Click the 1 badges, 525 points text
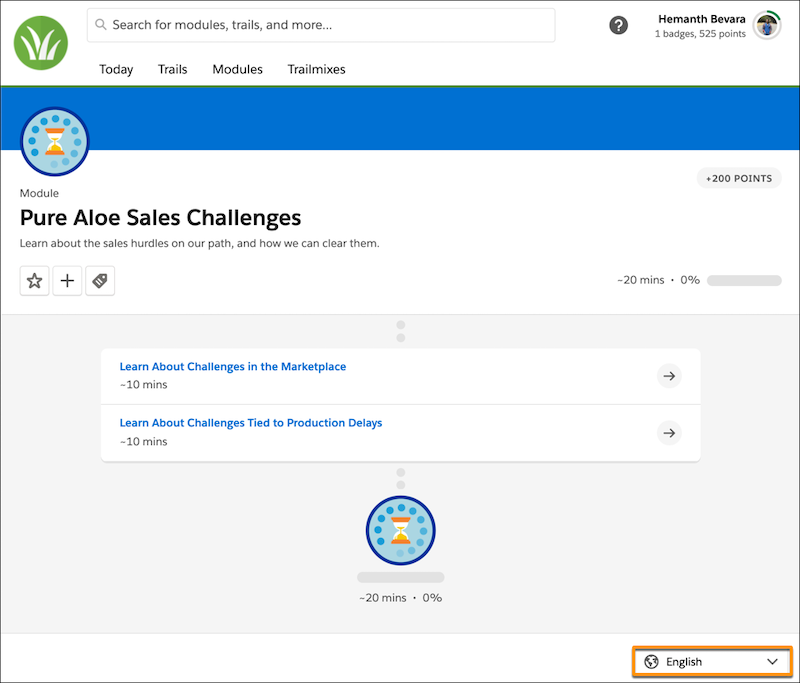The height and width of the screenshot is (683, 800). pos(700,34)
